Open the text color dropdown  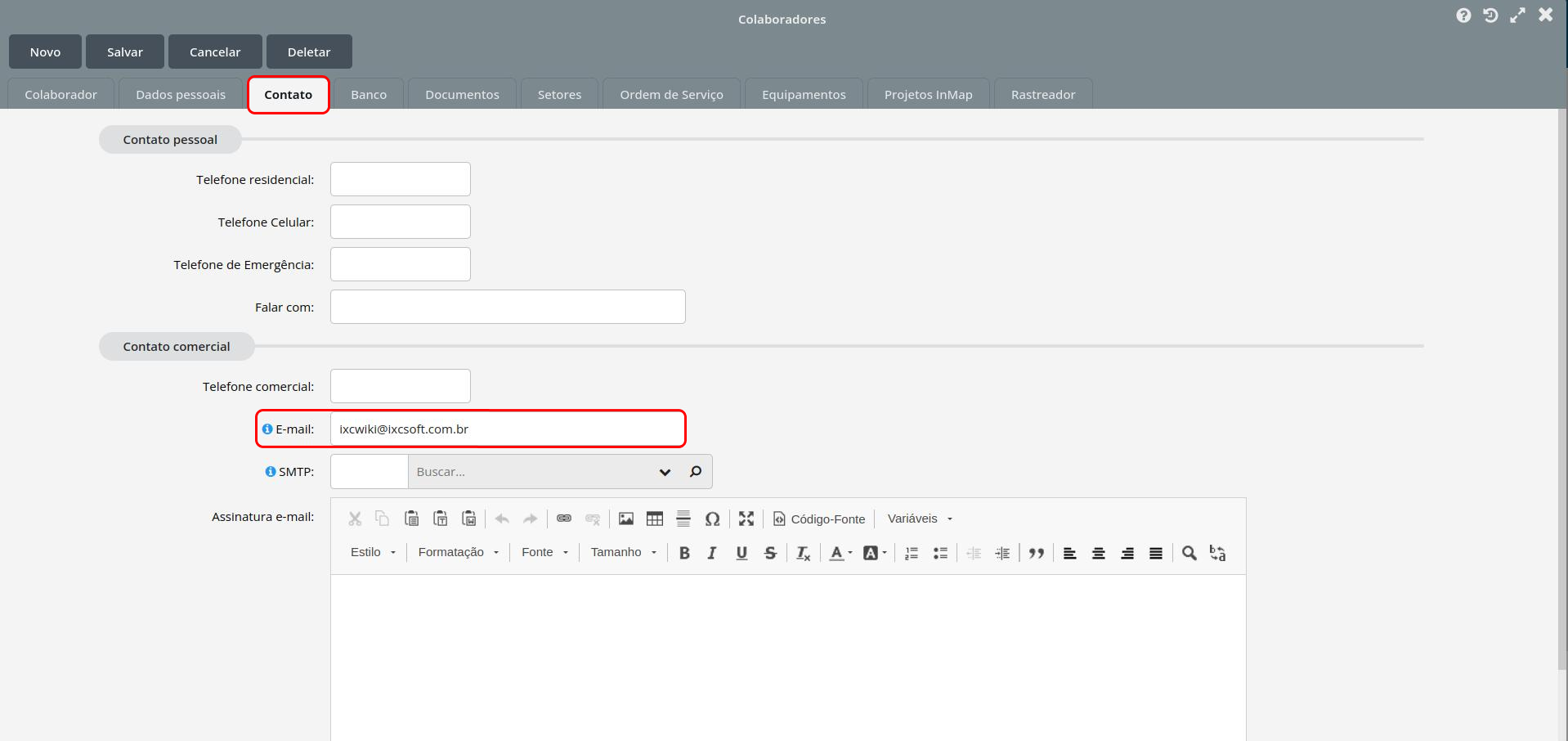(x=841, y=553)
